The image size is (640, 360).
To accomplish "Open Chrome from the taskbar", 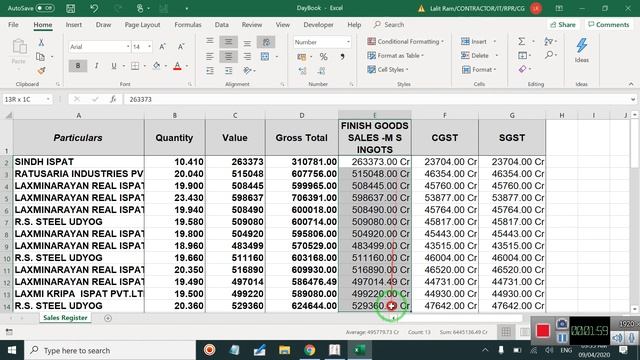I will pyautogui.click(x=309, y=350).
